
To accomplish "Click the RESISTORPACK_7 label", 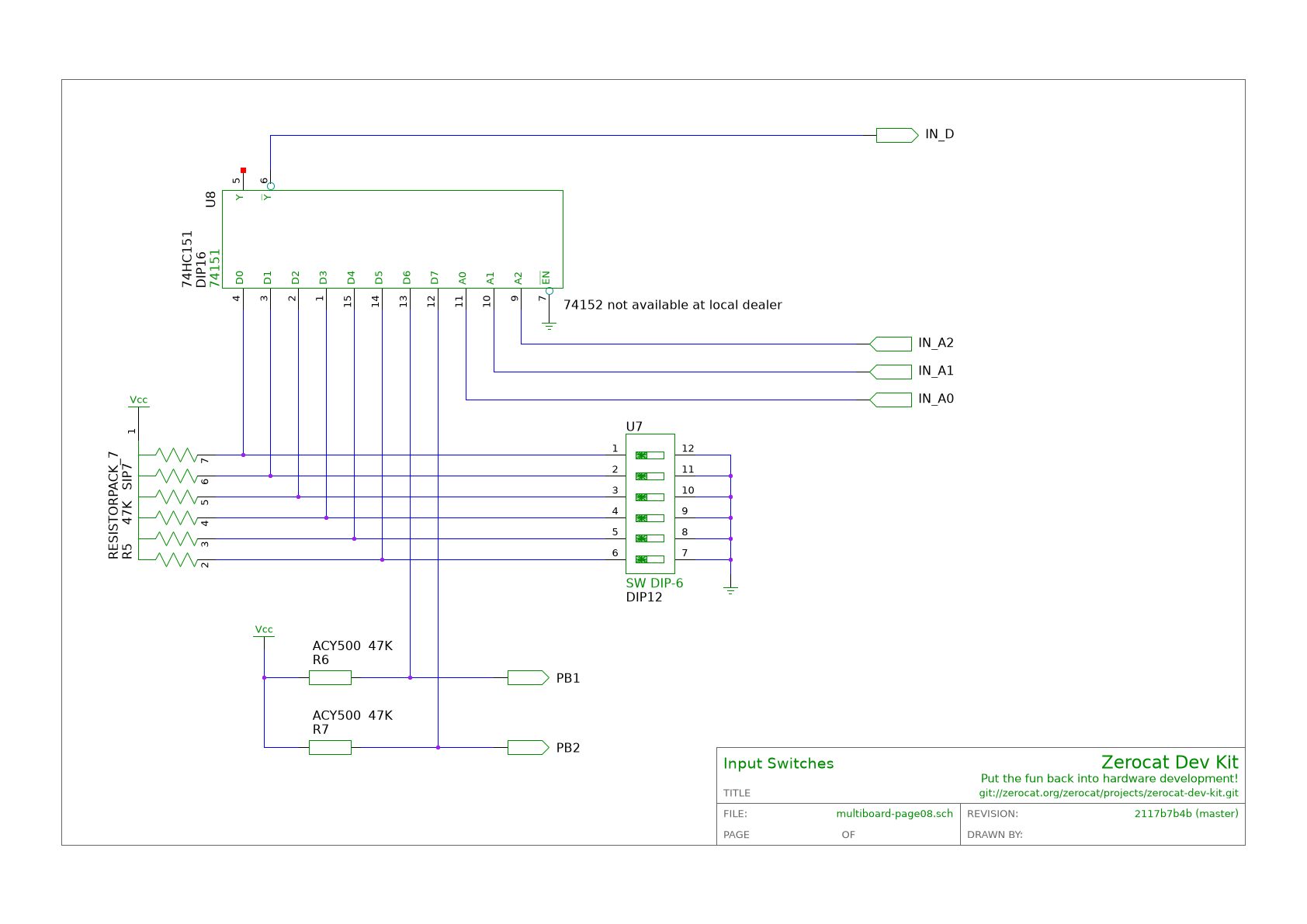I will pyautogui.click(x=113, y=505).
